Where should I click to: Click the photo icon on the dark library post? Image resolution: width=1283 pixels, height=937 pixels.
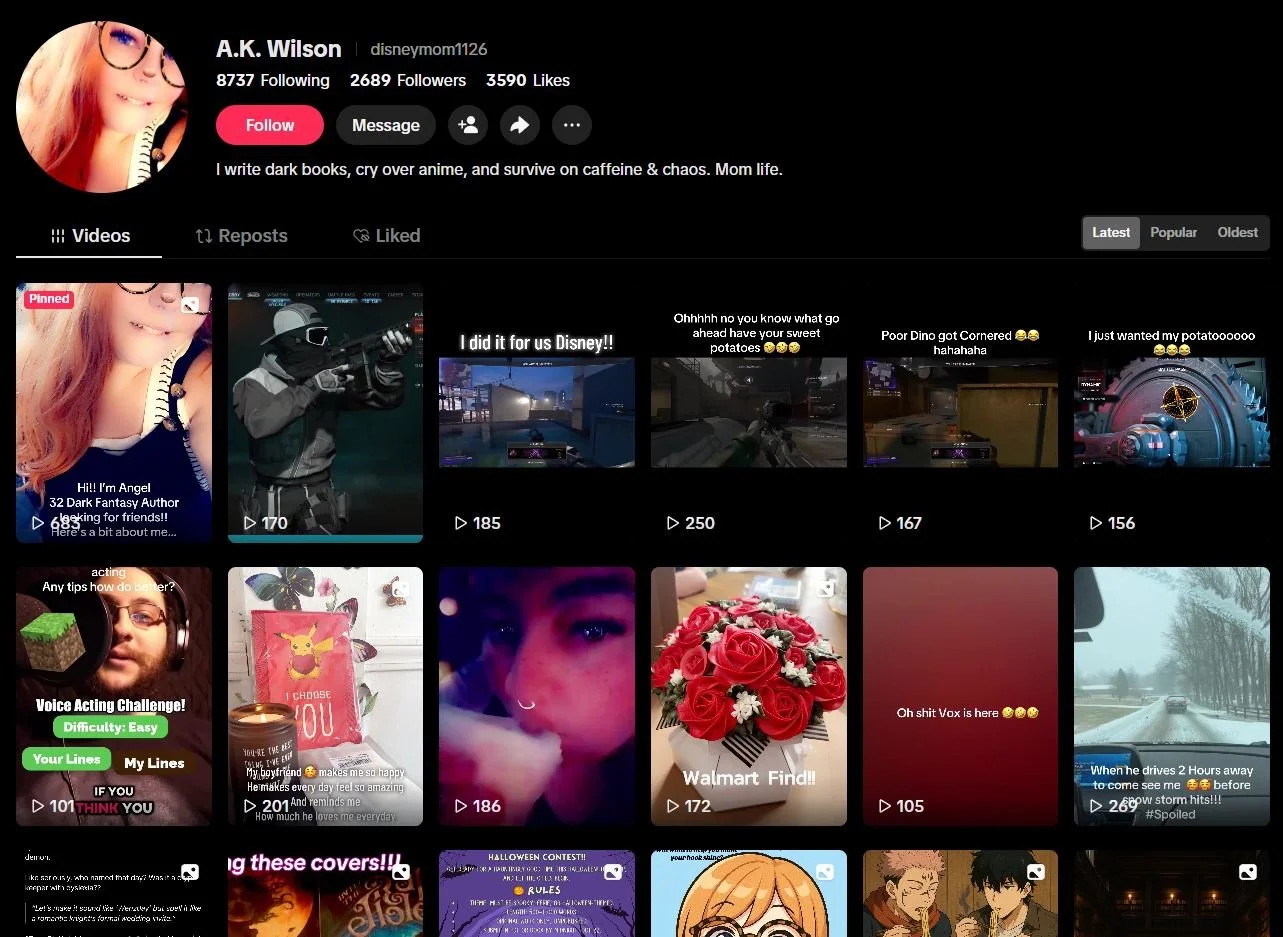coord(1248,872)
